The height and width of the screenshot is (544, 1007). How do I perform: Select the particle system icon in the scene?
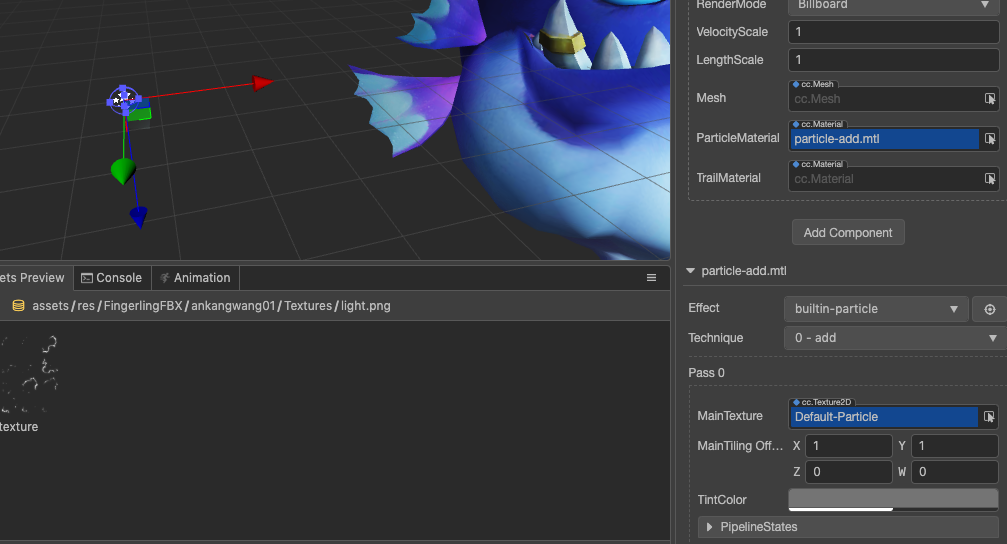123,100
